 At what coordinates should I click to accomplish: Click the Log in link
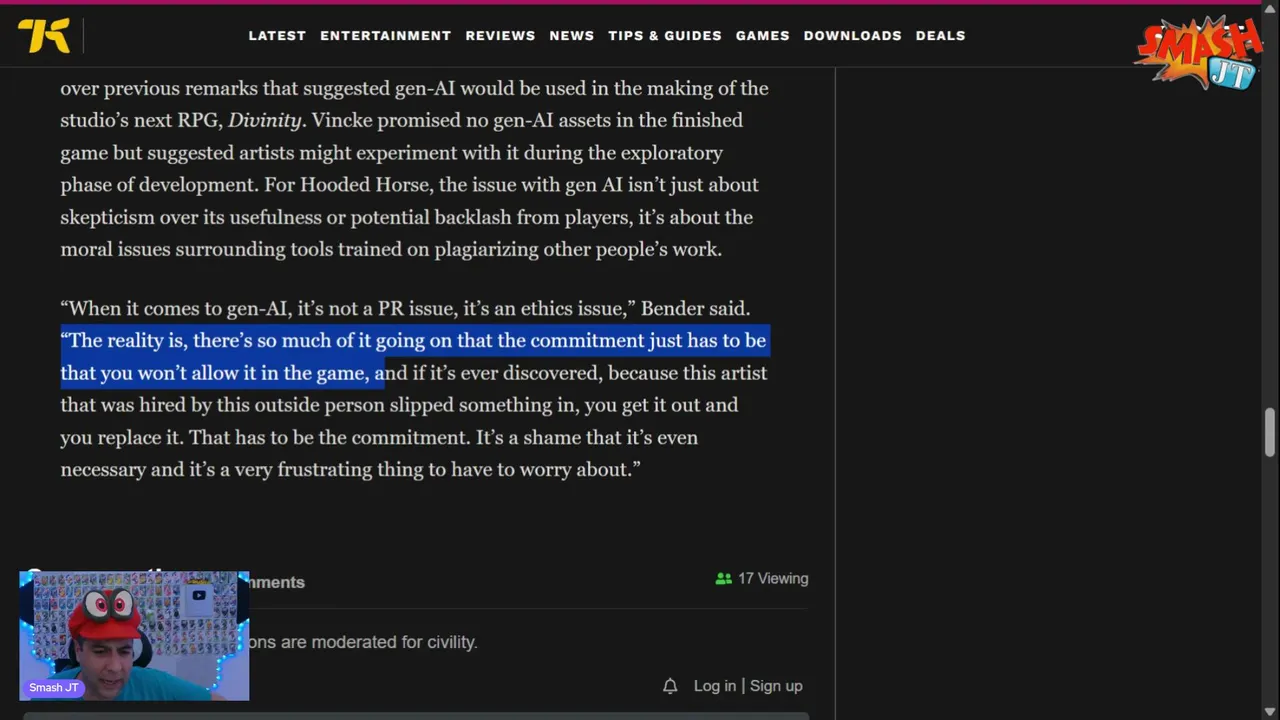coord(714,686)
